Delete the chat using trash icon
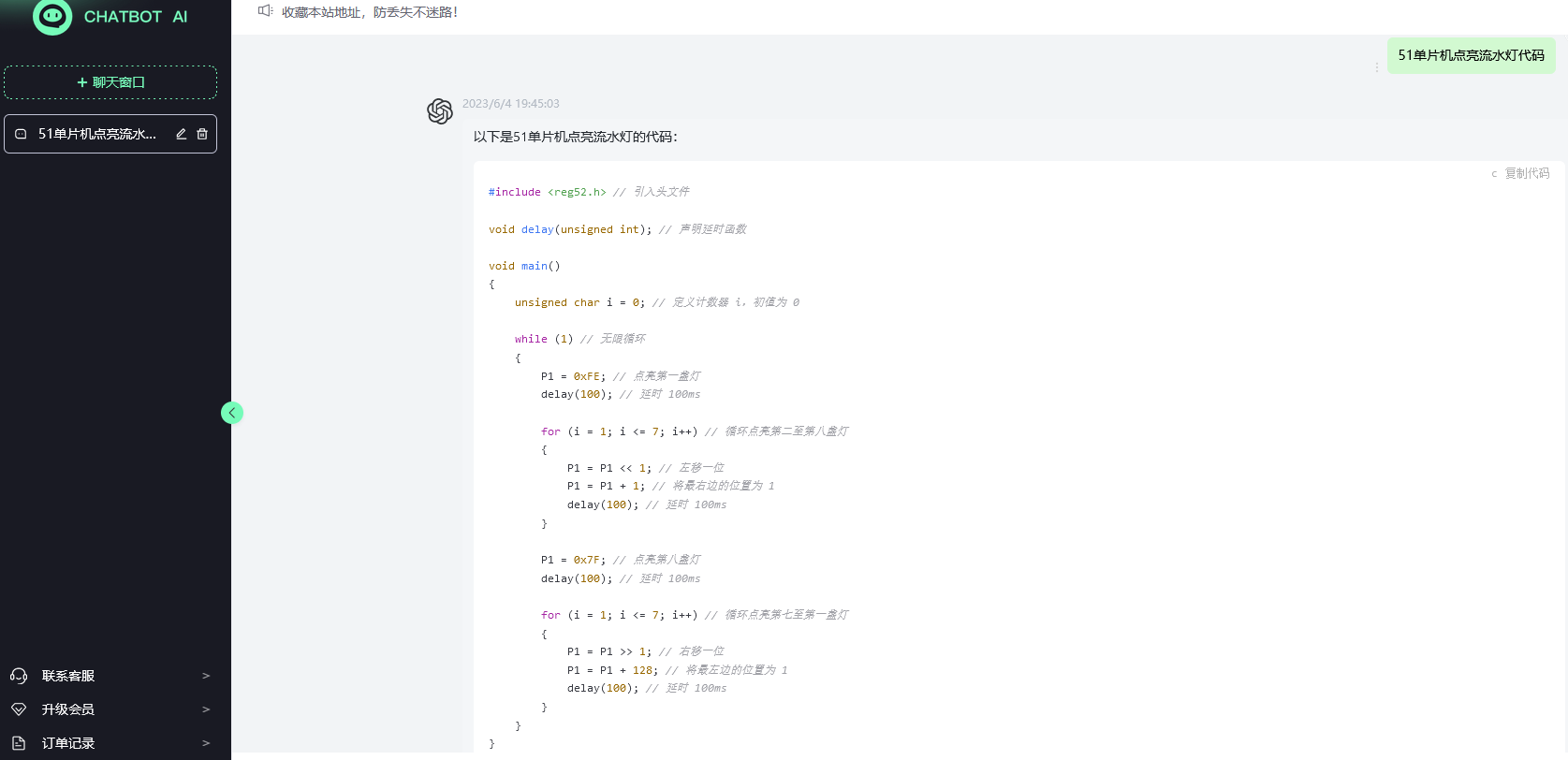This screenshot has width=1568, height=760. pyautogui.click(x=202, y=134)
